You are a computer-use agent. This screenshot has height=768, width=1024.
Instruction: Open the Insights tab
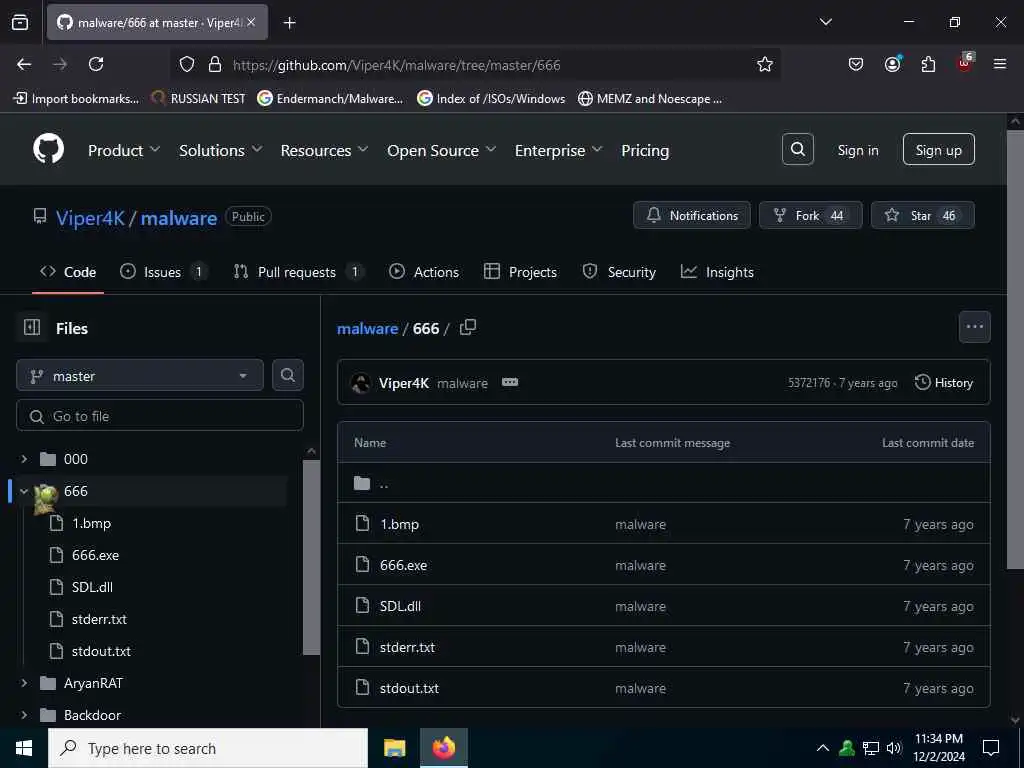717,272
